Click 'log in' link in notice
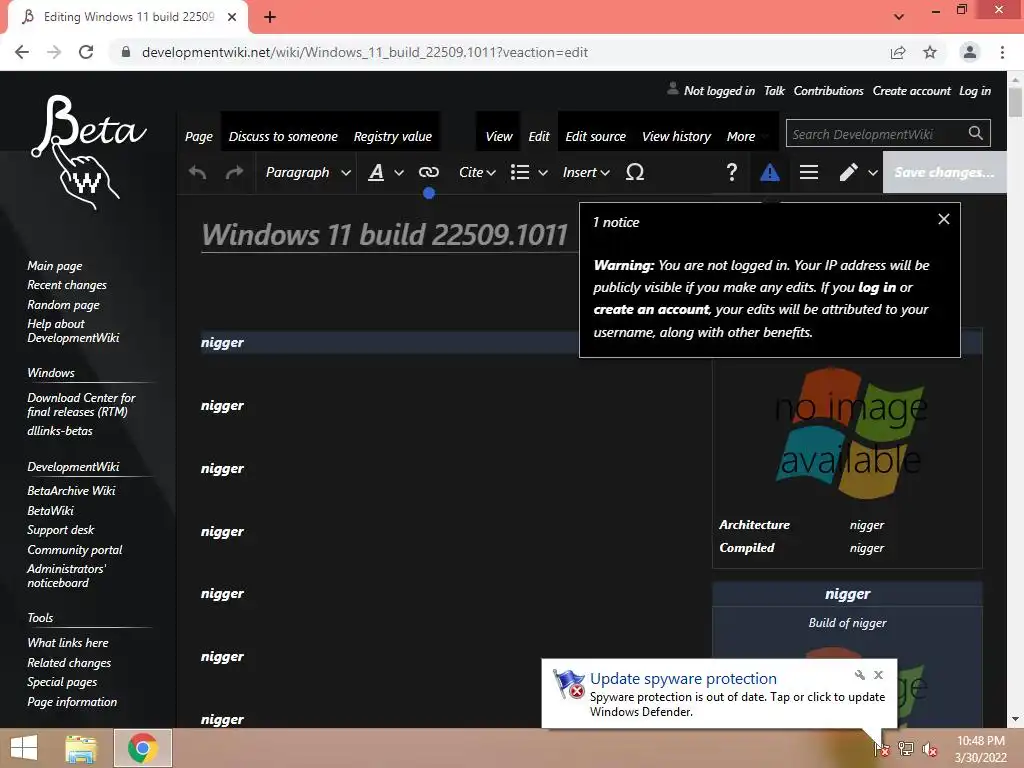This screenshot has width=1024, height=768. pyautogui.click(x=876, y=287)
